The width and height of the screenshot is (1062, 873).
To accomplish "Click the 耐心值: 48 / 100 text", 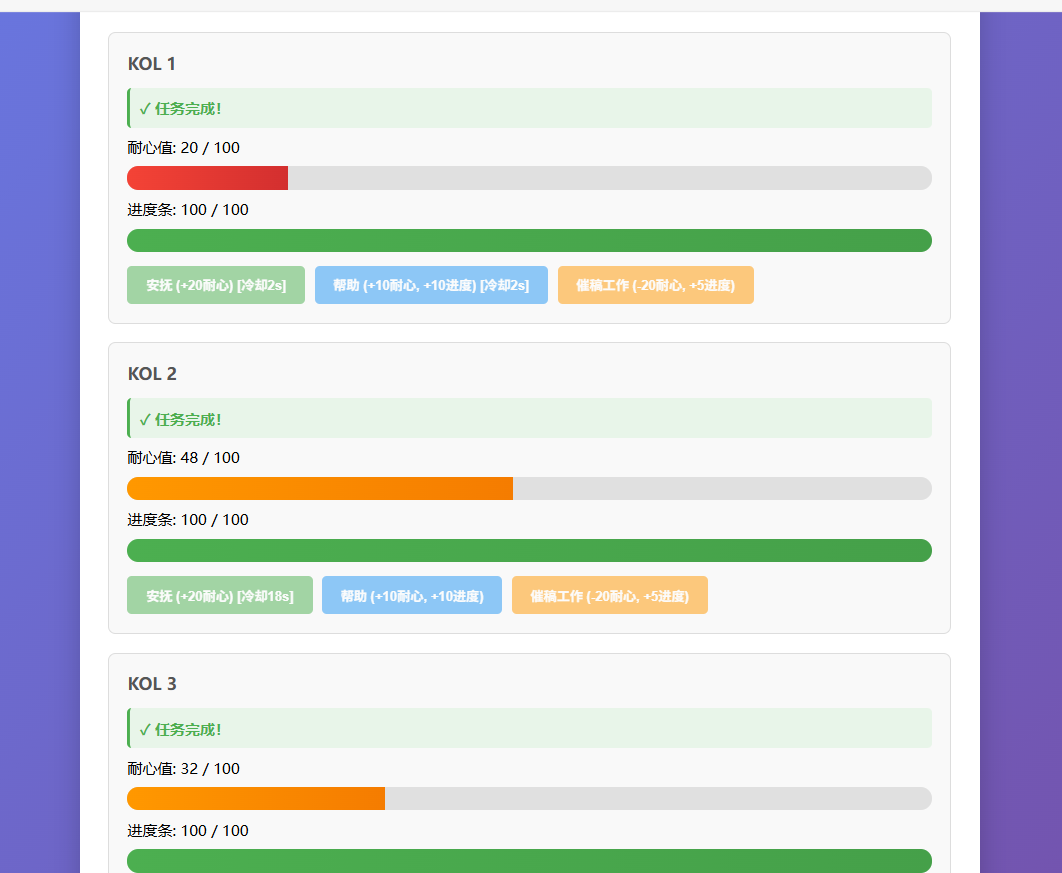I will pos(184,458).
